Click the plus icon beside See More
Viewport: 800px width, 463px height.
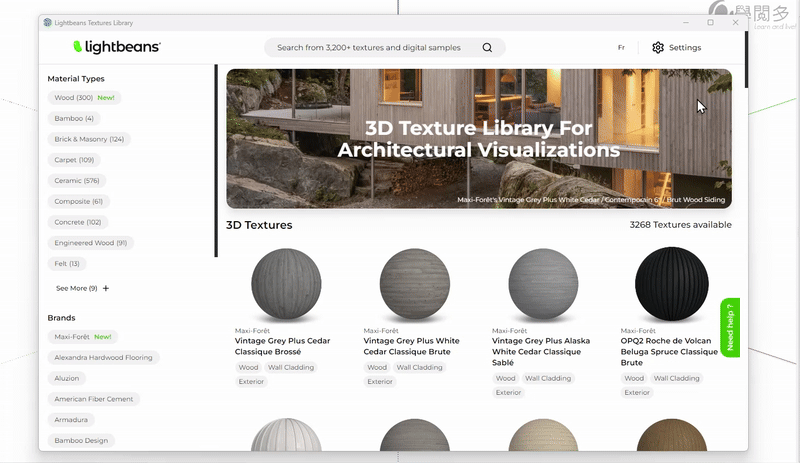coord(106,288)
